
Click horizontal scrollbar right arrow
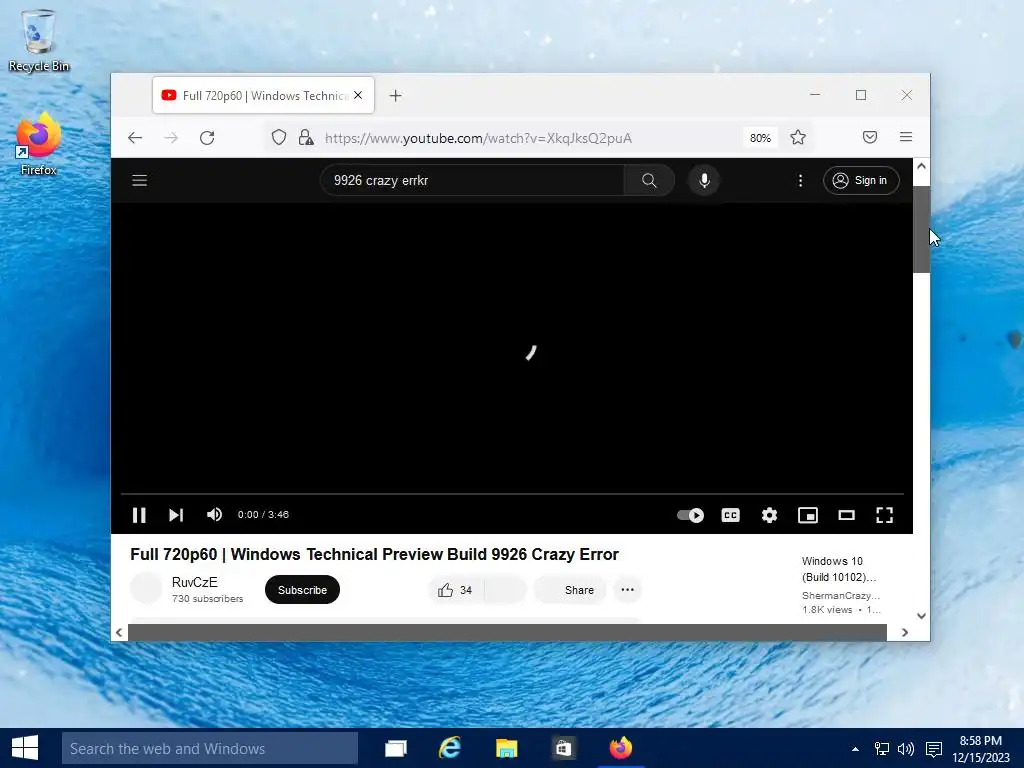(x=904, y=632)
